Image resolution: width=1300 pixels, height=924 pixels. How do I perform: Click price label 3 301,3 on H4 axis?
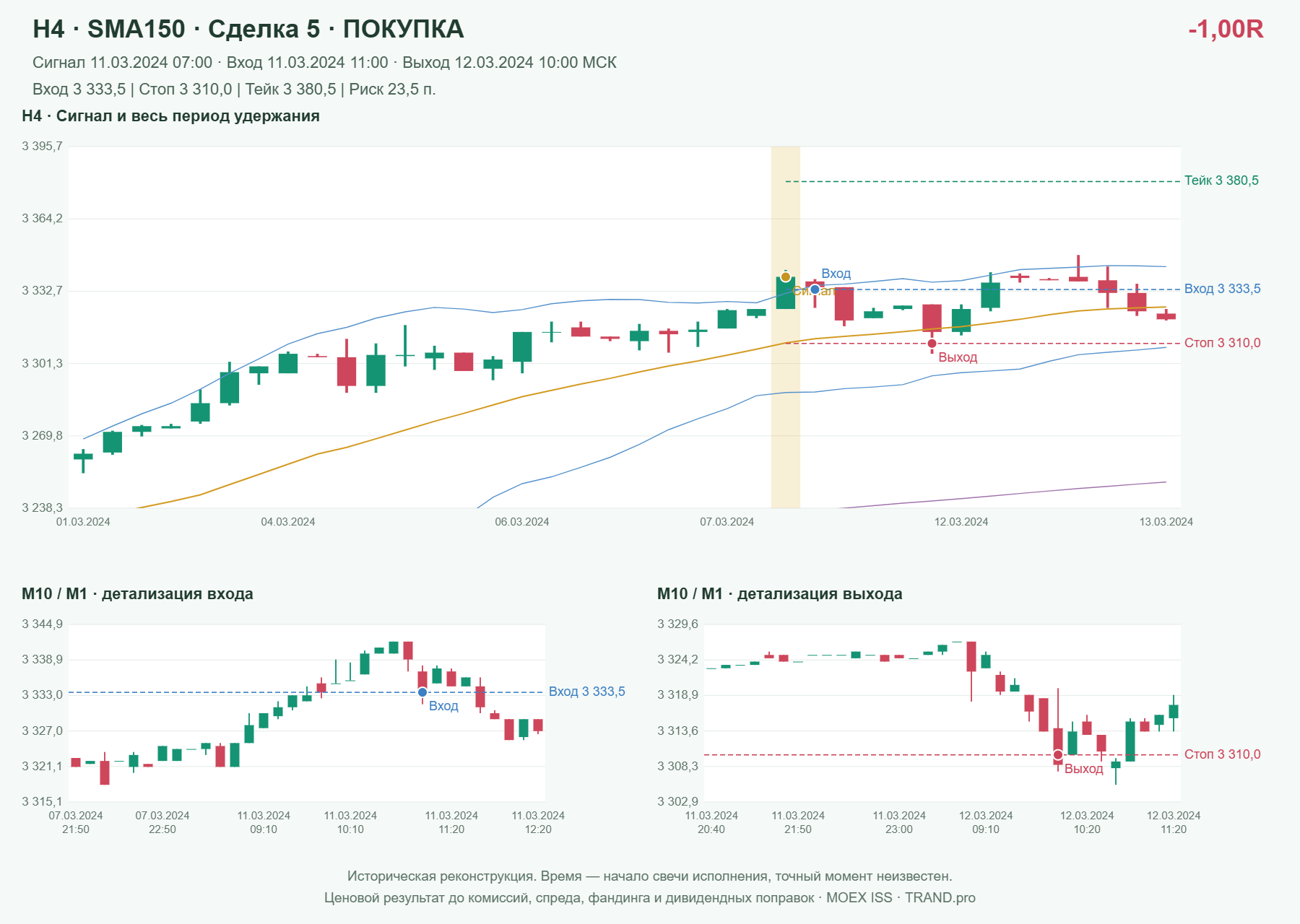(x=42, y=364)
